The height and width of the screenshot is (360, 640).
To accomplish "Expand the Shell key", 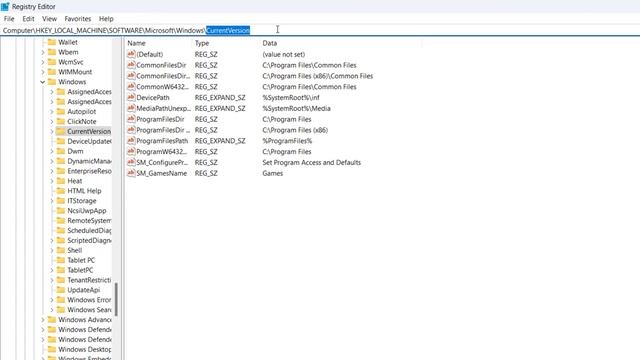I will click(x=52, y=250).
